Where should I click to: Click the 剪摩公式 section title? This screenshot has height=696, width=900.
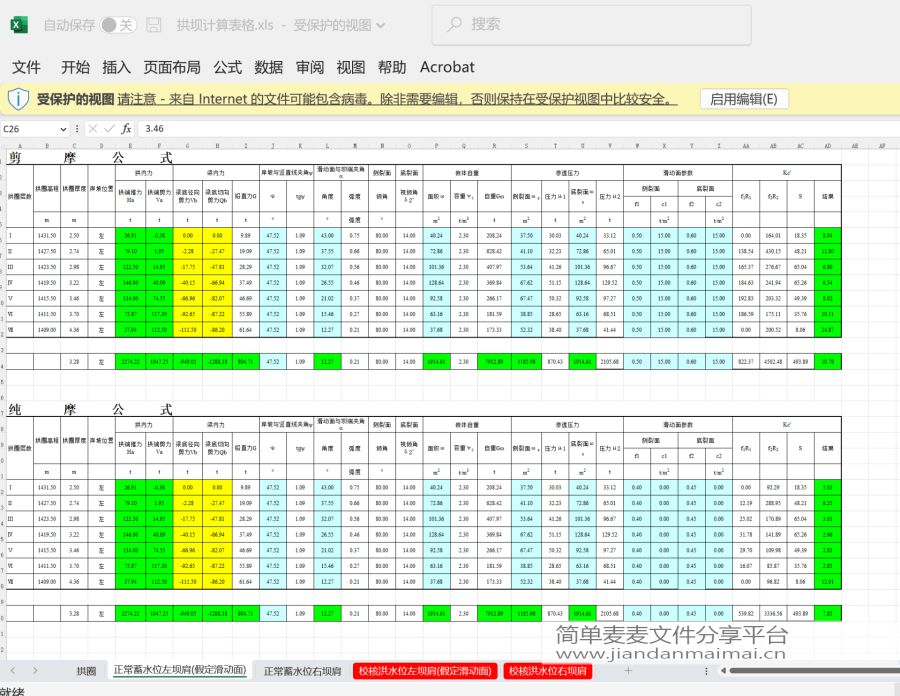pos(90,157)
